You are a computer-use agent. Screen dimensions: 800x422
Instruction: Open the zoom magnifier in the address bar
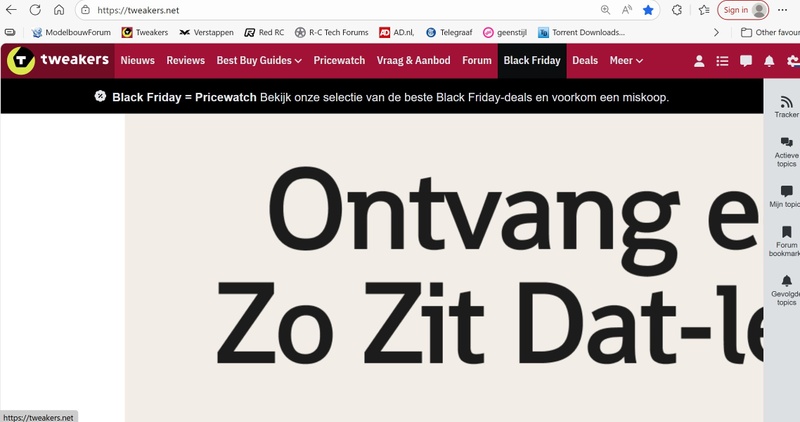click(x=605, y=10)
